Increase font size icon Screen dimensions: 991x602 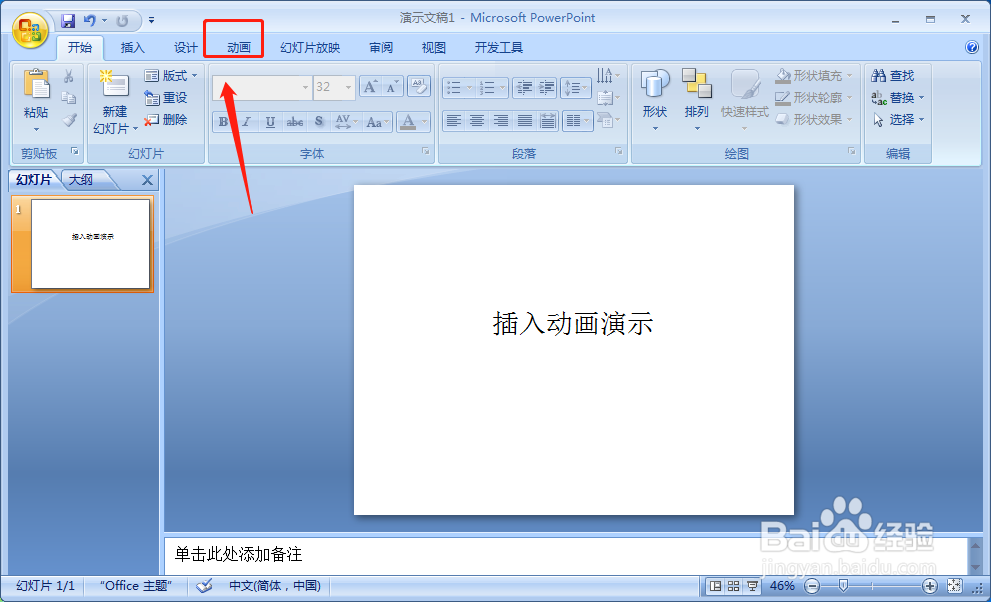point(371,87)
